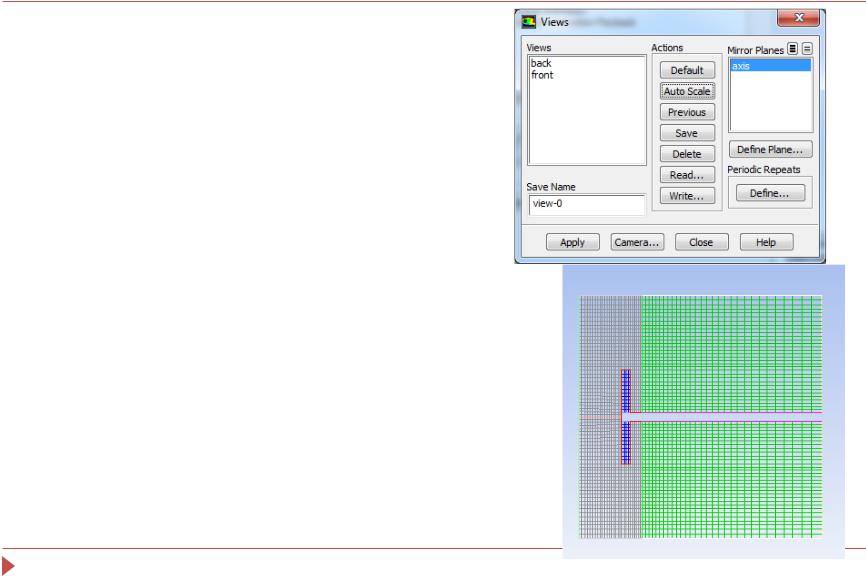Click the Save Name input field
866x578 pixels.
587,204
